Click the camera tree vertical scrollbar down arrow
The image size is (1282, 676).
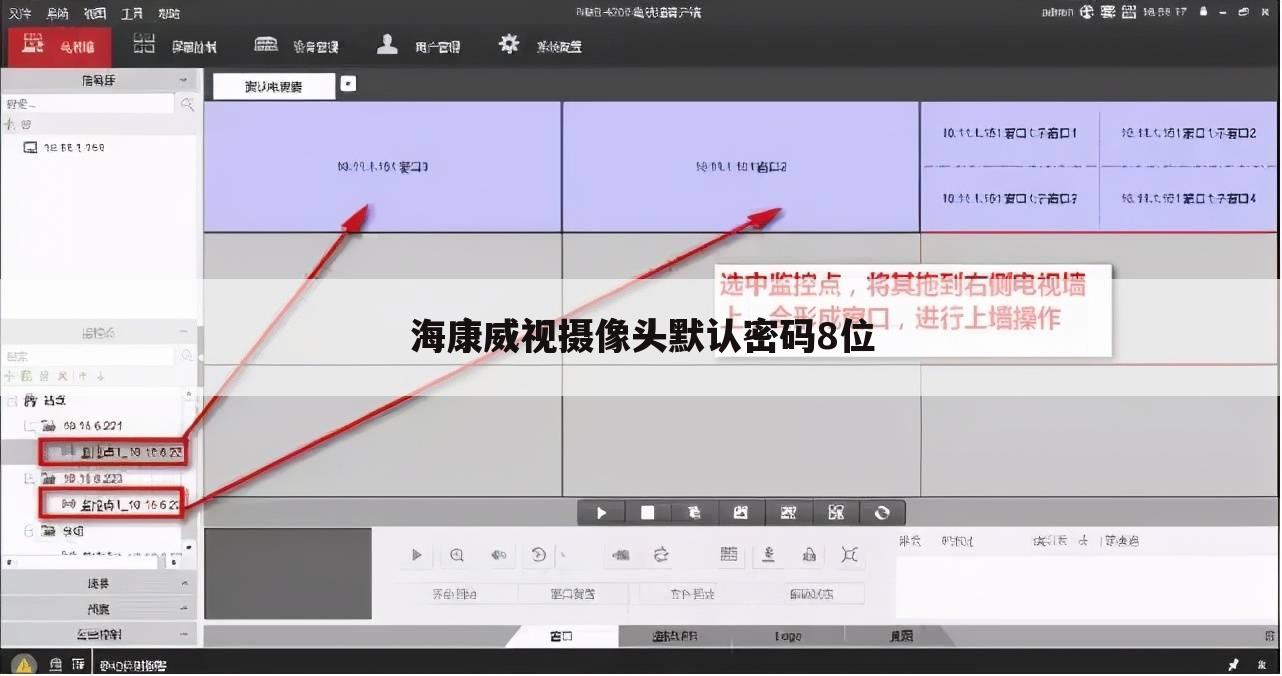point(190,547)
